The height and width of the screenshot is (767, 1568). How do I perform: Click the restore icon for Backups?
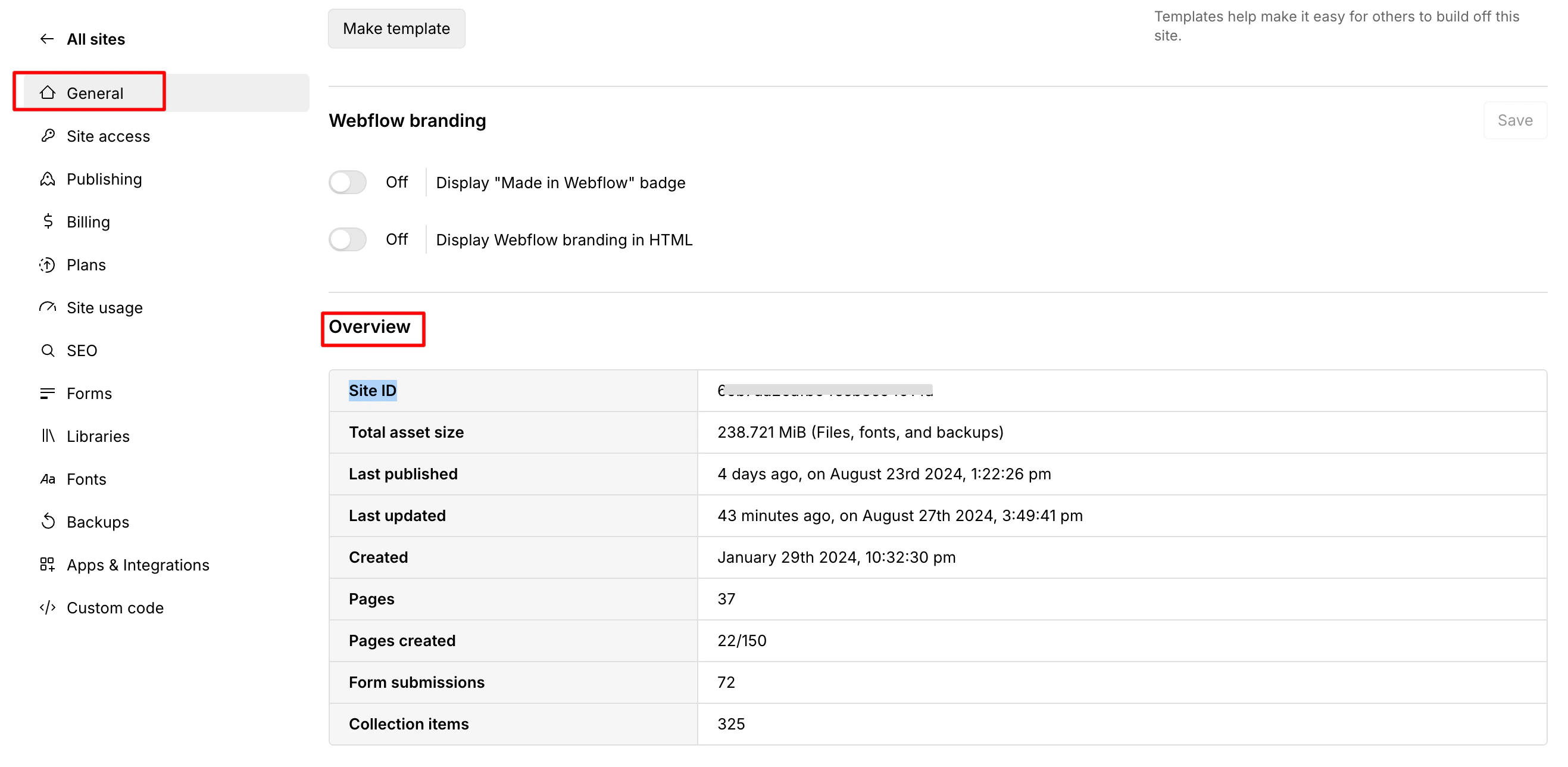(x=48, y=522)
